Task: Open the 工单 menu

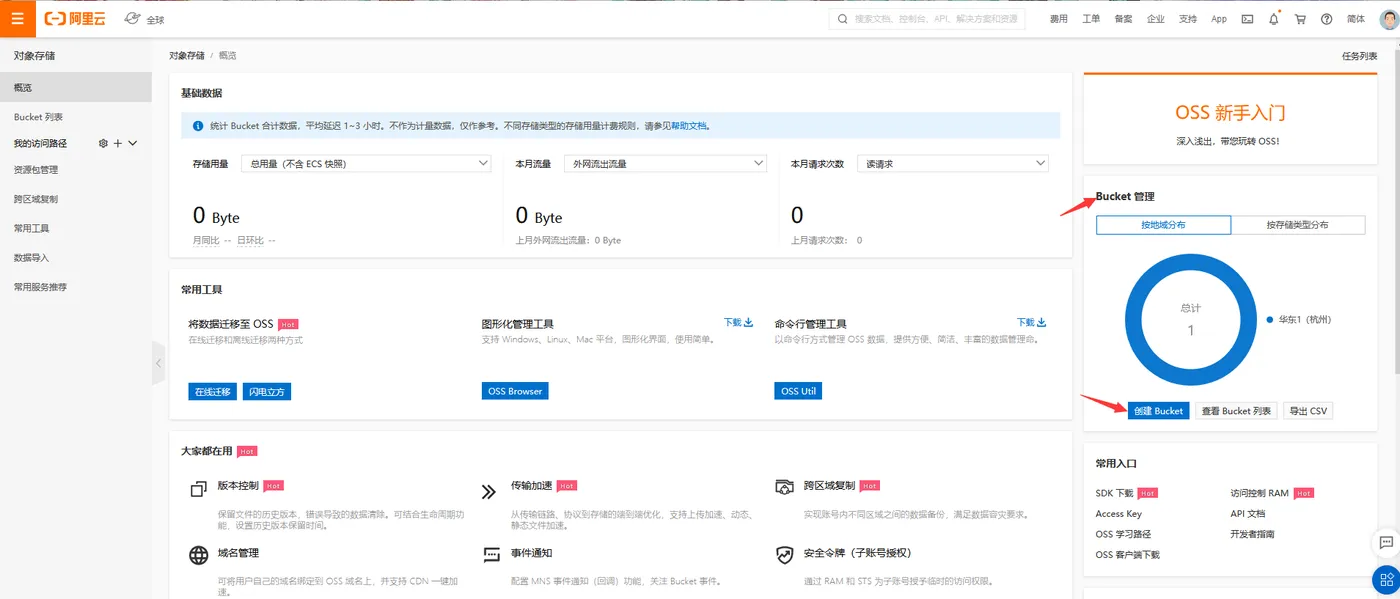Action: pos(1091,19)
